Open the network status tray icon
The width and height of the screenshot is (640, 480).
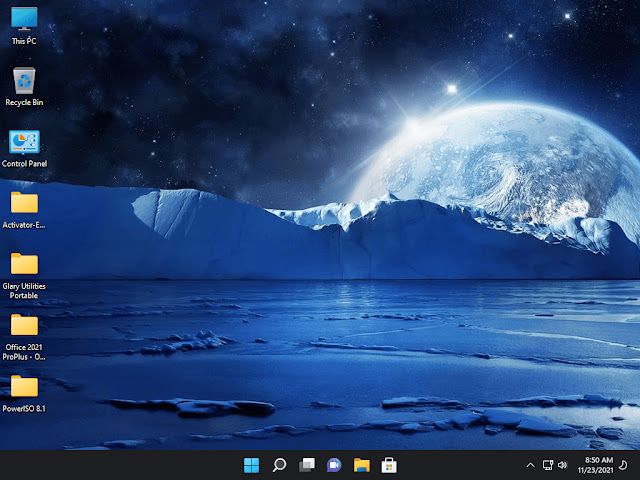pos(548,465)
